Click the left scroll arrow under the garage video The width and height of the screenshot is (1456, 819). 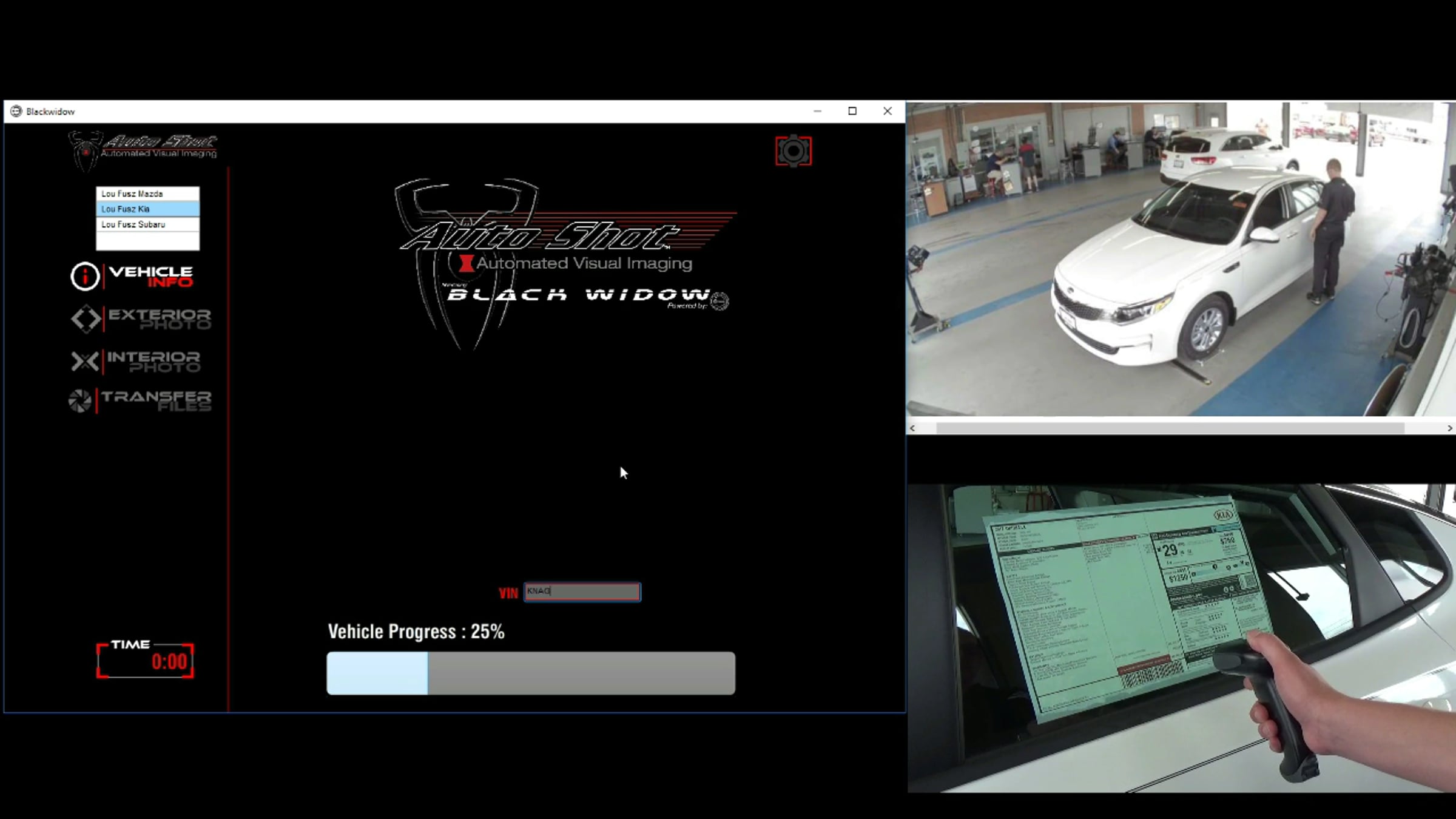click(x=912, y=428)
